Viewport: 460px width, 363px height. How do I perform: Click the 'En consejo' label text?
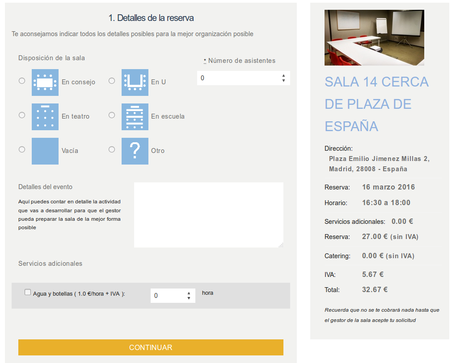click(78, 82)
